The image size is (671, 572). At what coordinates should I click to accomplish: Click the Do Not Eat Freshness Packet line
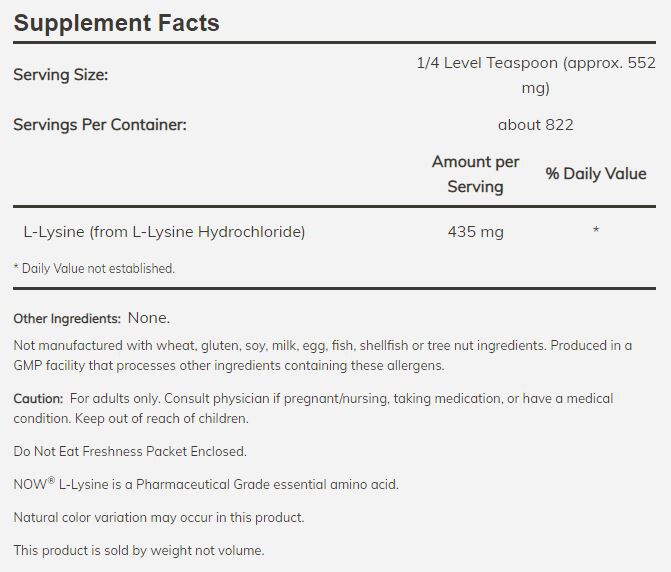(x=129, y=451)
